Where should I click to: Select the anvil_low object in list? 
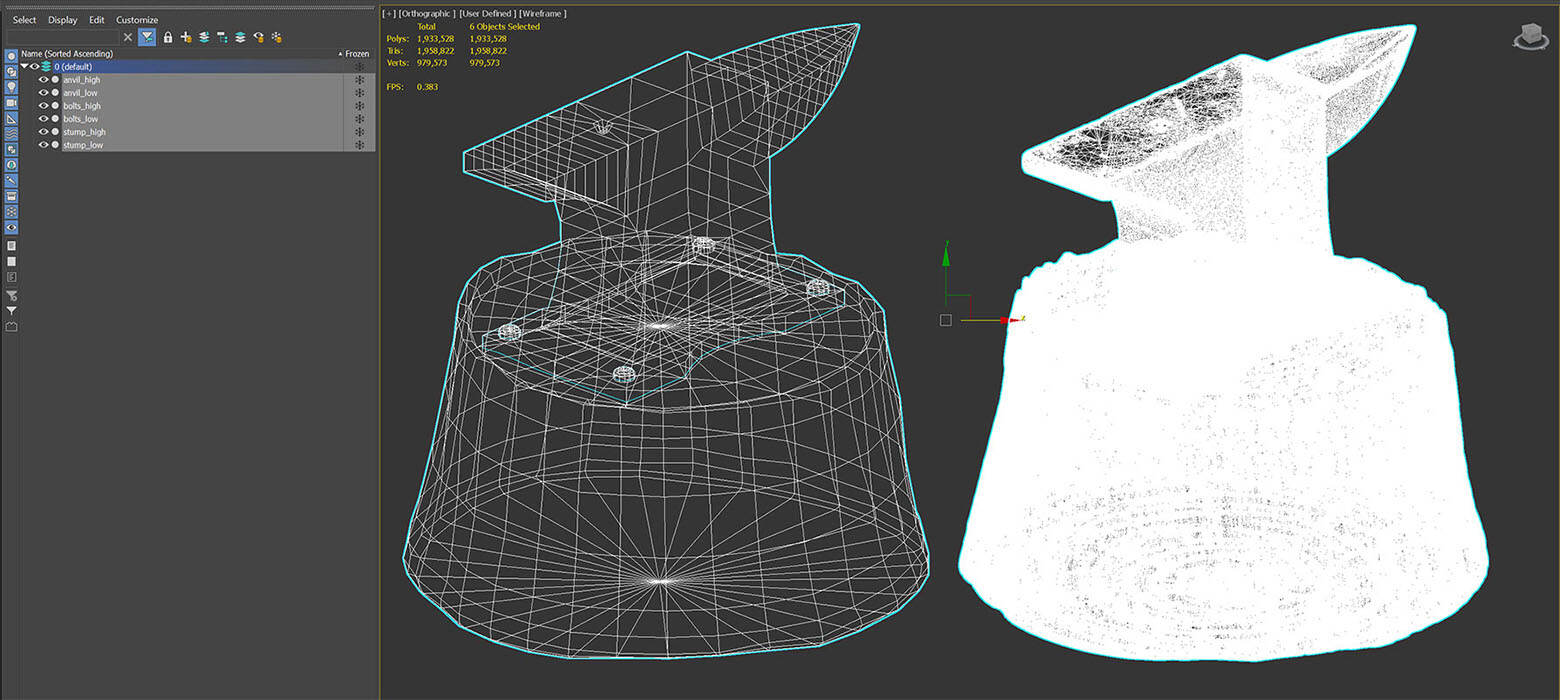click(x=80, y=93)
